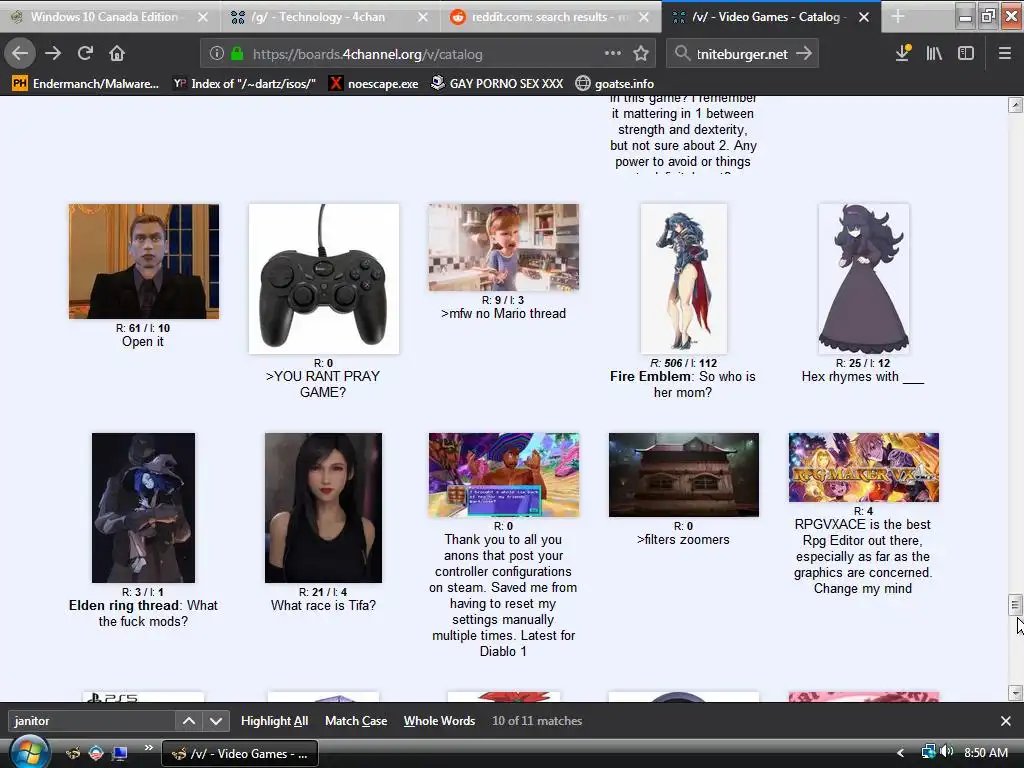Screen dimensions: 1024x768
Task: Open the 'Open it' thread thumbnail
Action: pyautogui.click(x=144, y=261)
